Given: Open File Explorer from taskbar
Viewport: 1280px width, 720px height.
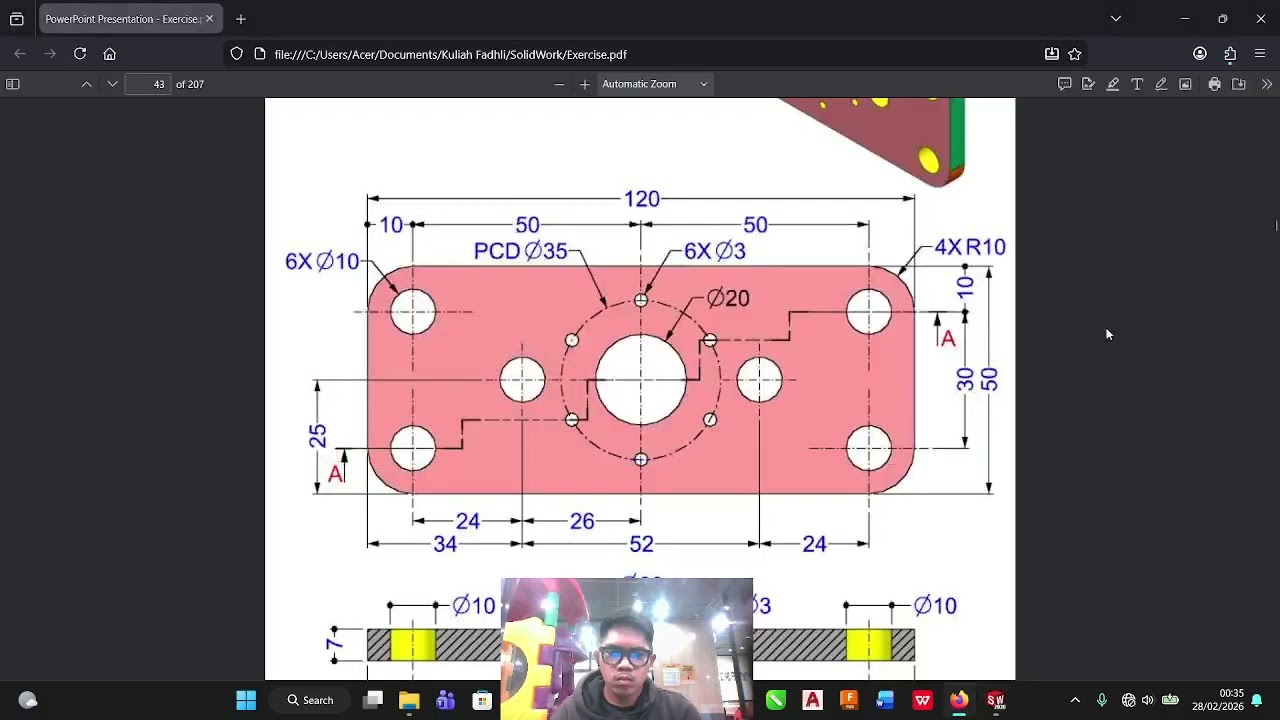Looking at the screenshot, I should pyautogui.click(x=409, y=700).
